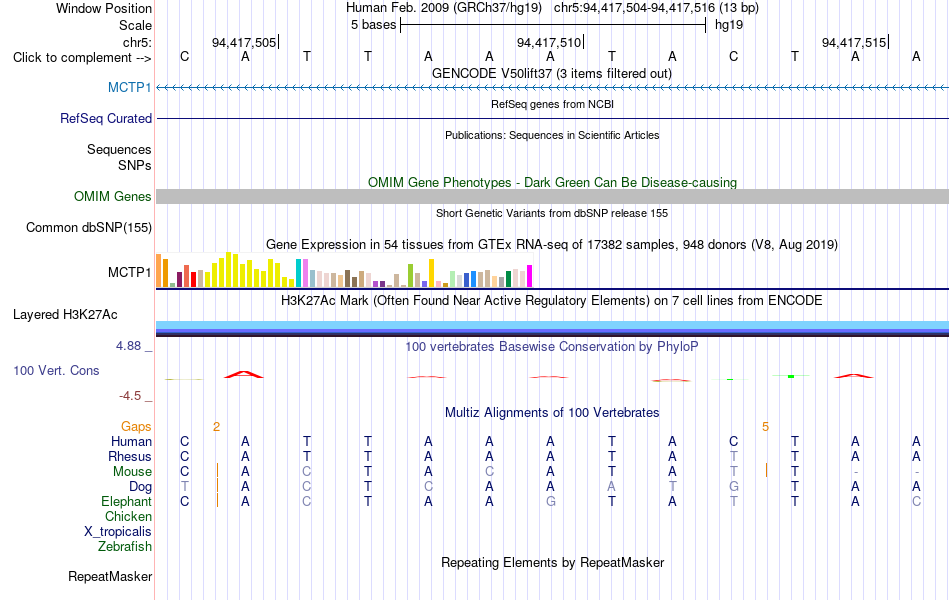Click the cyan bar in GTEx expression chart
950x600 pixels.
298,273
